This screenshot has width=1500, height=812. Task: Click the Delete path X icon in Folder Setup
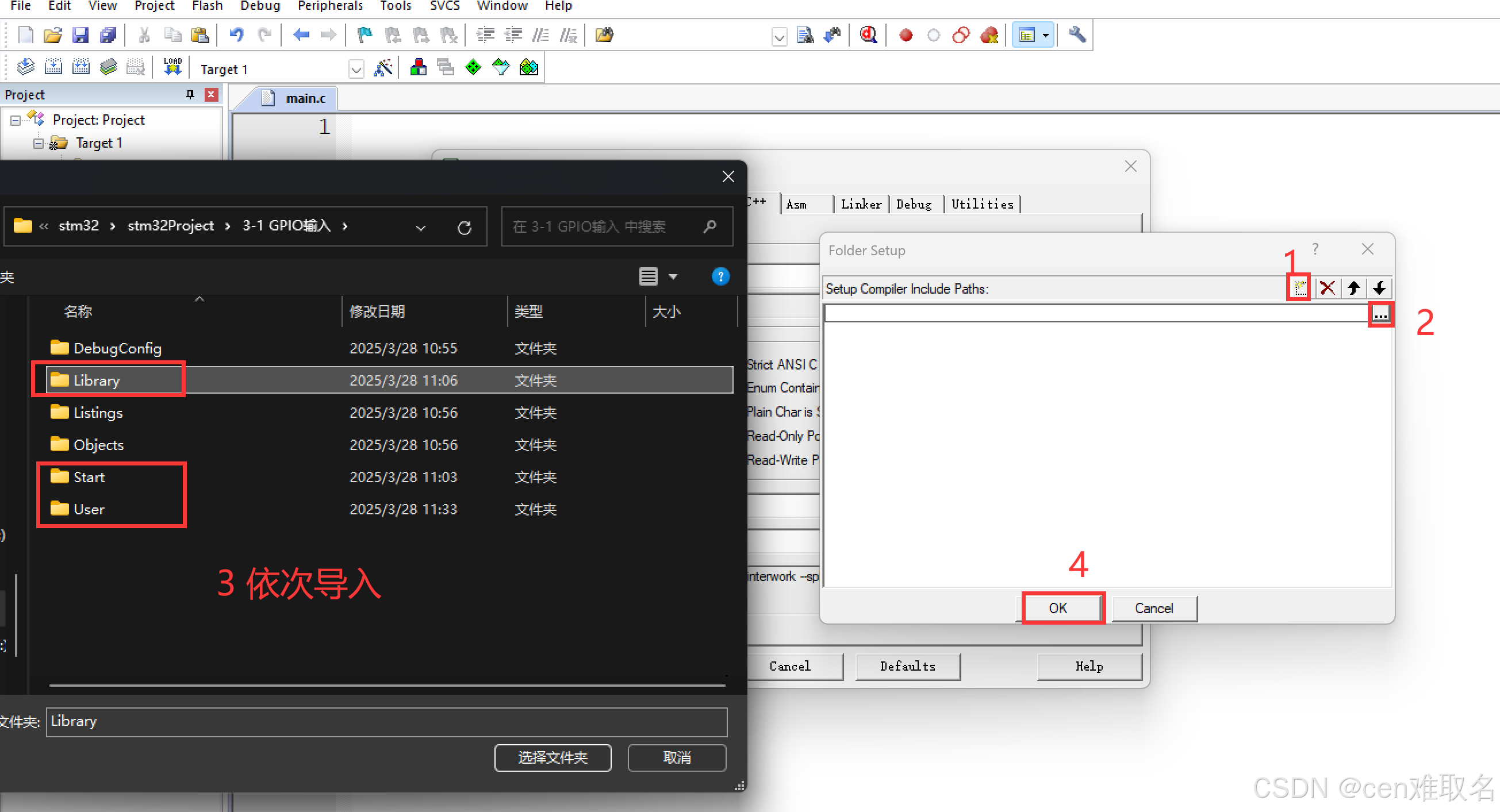coord(1327,287)
